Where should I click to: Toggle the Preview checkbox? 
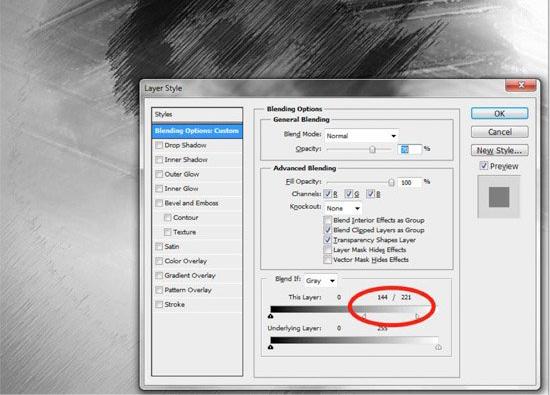(x=484, y=166)
